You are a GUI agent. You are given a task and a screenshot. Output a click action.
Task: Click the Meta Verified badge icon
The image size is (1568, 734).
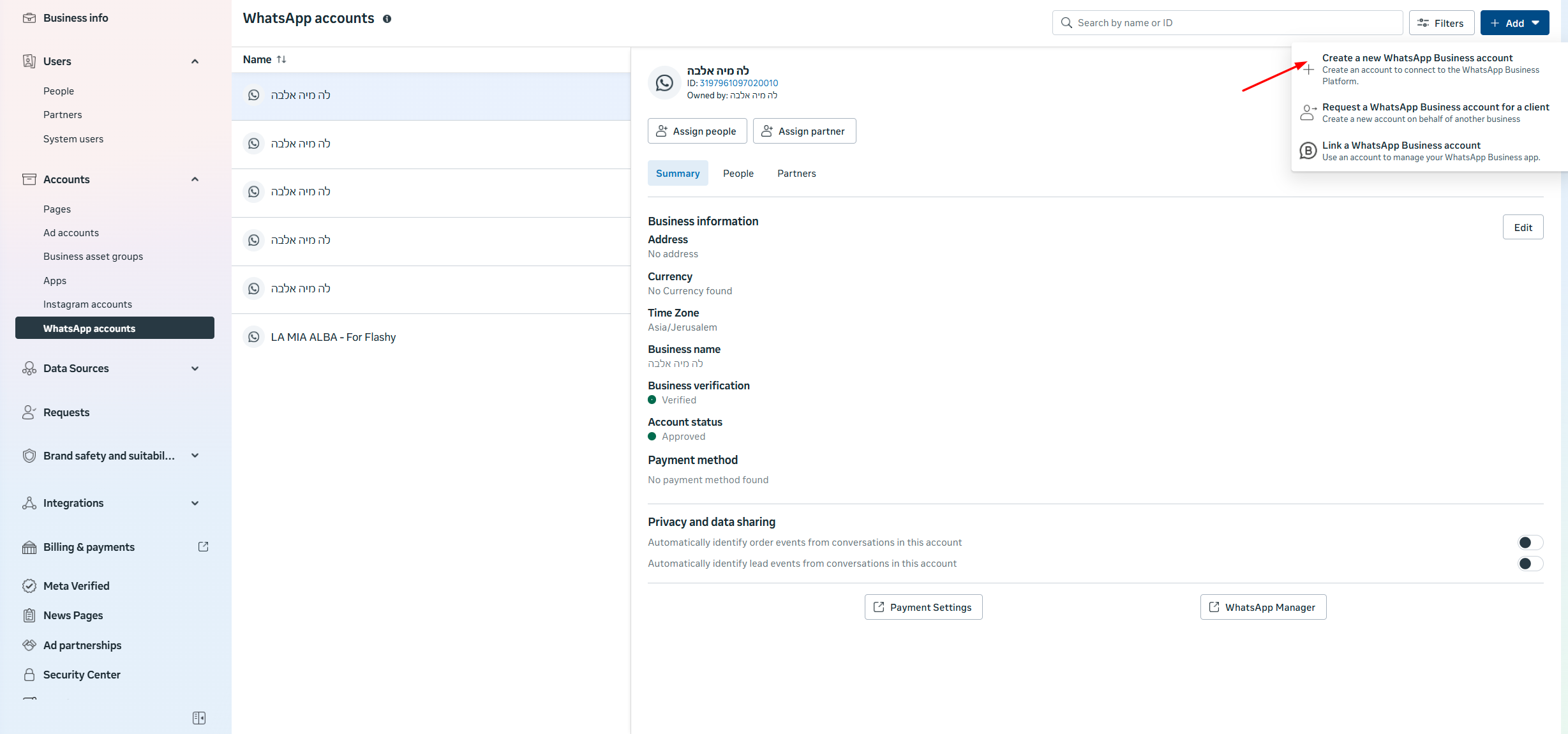pos(29,586)
